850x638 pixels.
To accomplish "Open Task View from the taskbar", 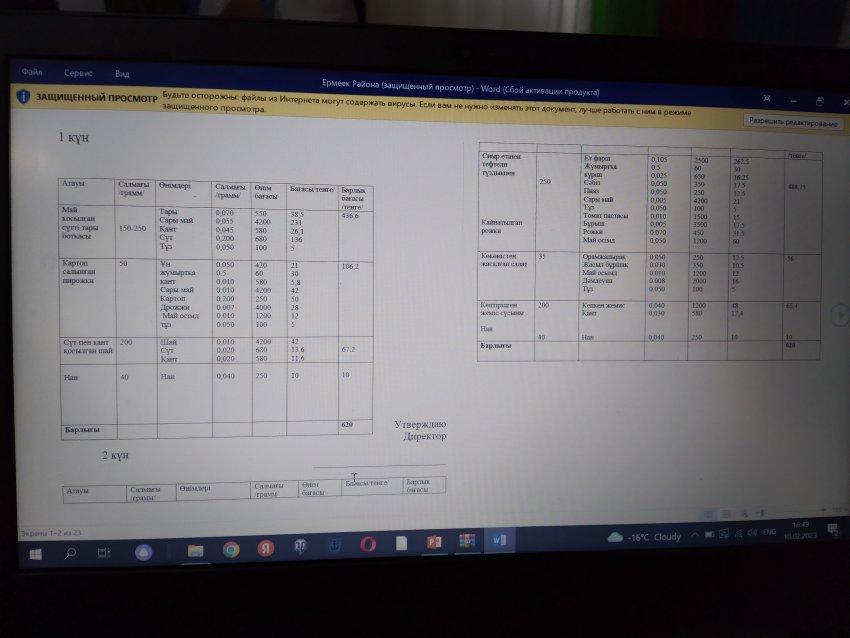I will (x=104, y=553).
